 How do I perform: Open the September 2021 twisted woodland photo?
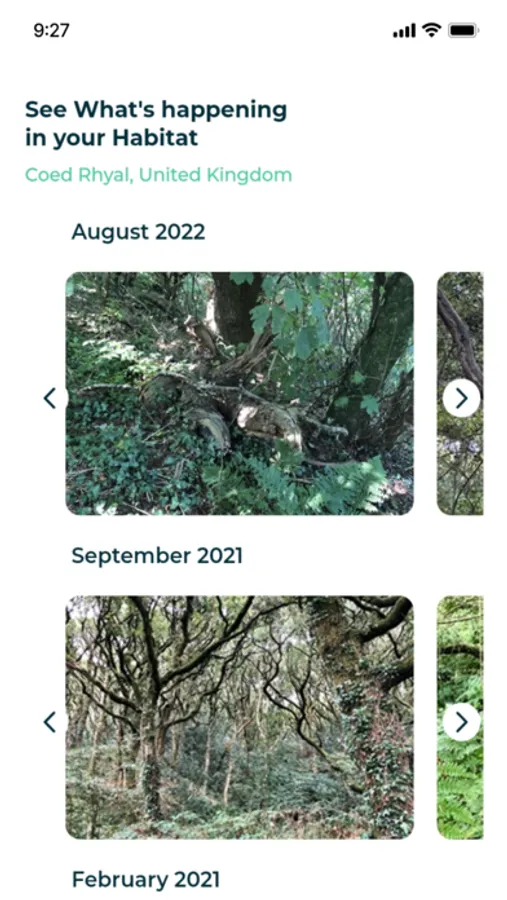tap(239, 717)
